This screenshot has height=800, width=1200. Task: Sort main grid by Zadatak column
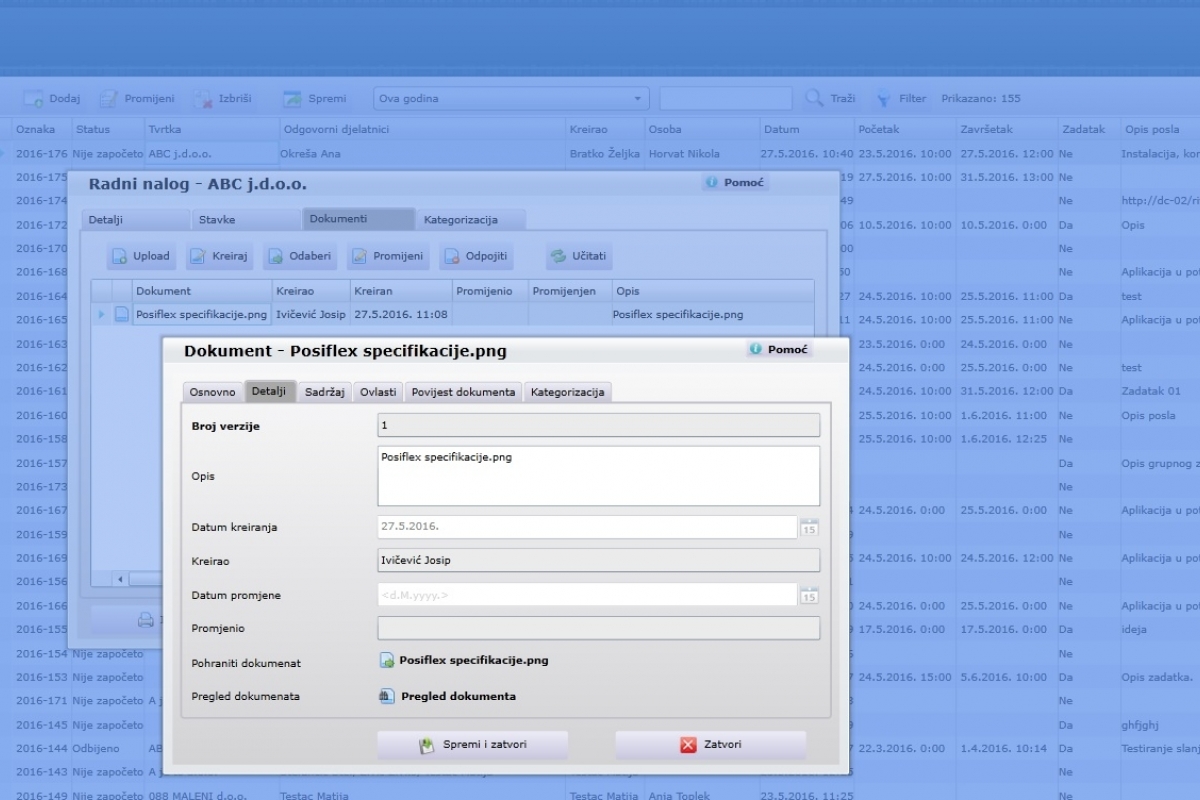tap(1088, 129)
